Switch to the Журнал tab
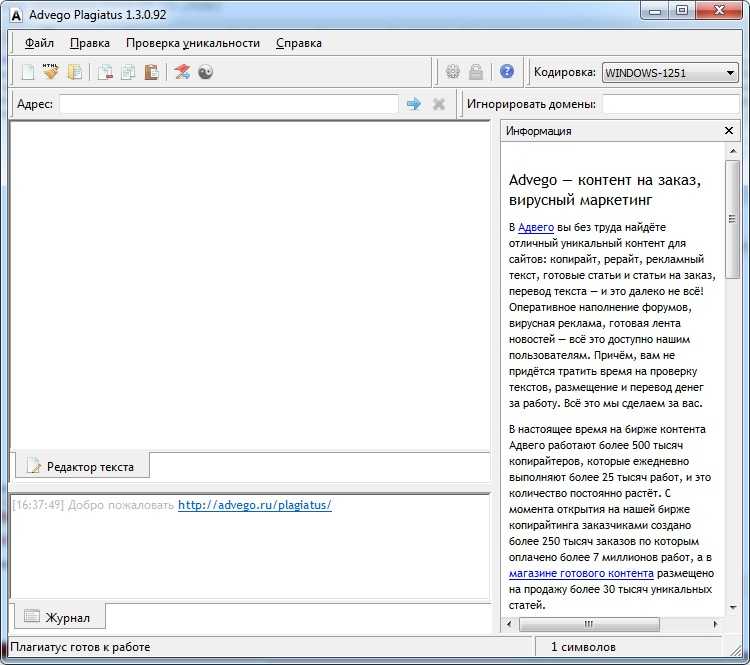750x665 pixels. (60, 617)
